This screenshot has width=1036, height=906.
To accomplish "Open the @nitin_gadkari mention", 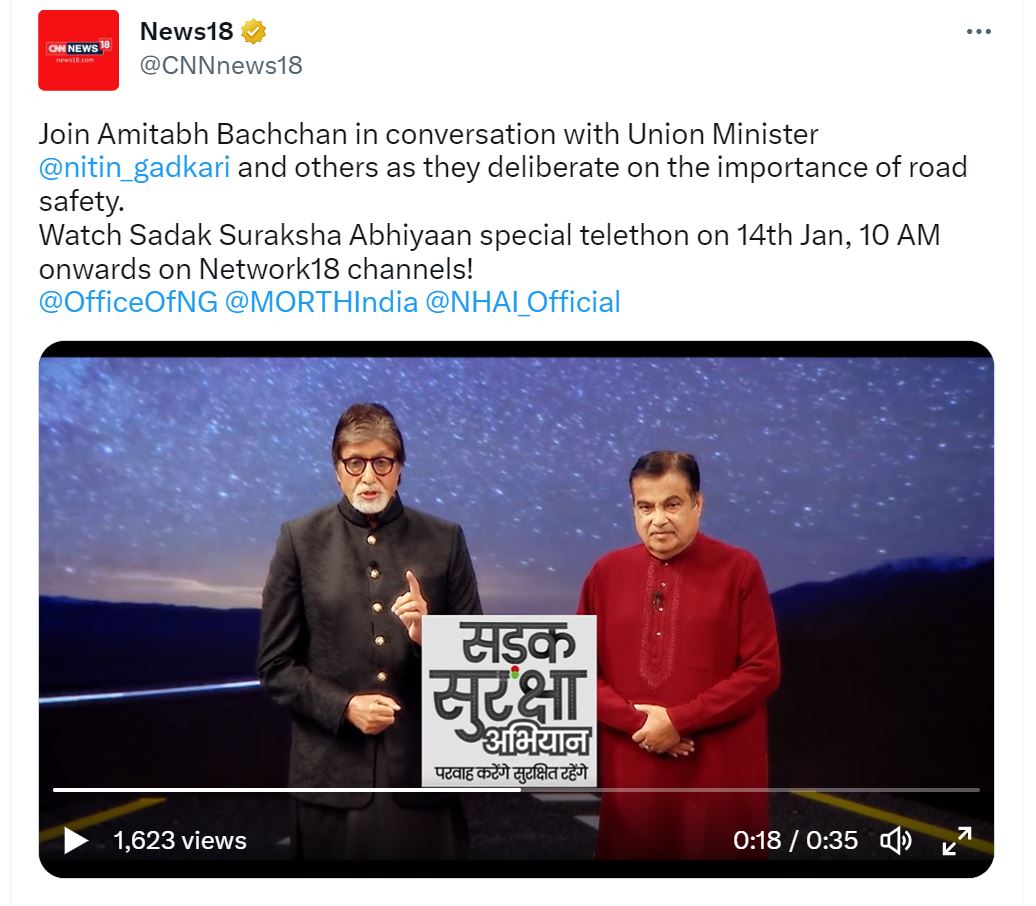I will coord(135,168).
